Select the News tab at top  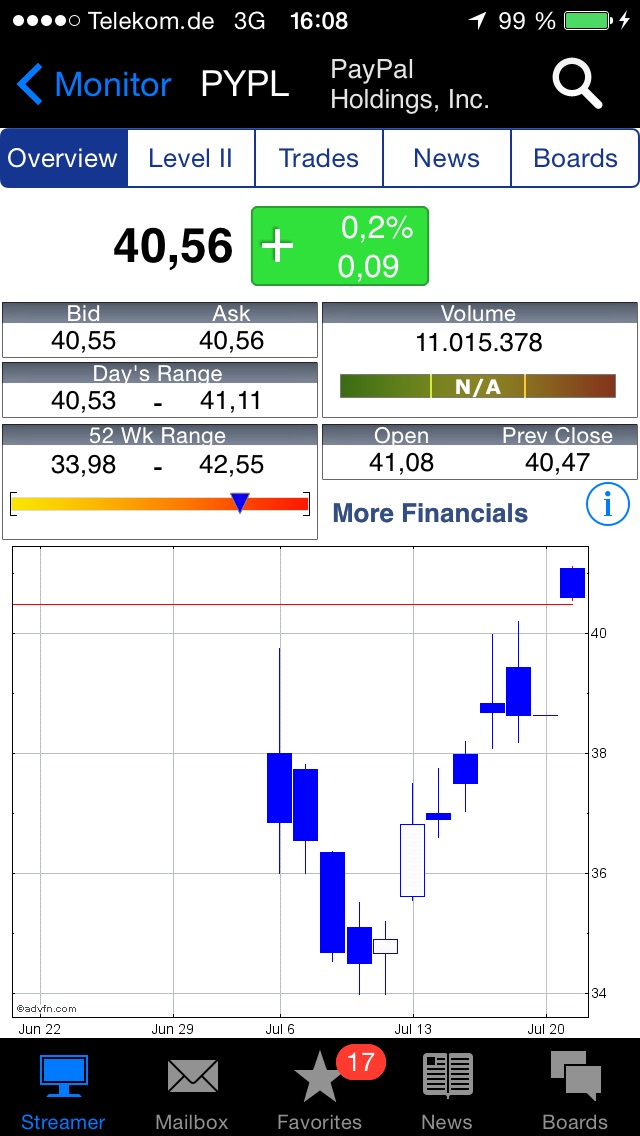pyautogui.click(x=447, y=158)
